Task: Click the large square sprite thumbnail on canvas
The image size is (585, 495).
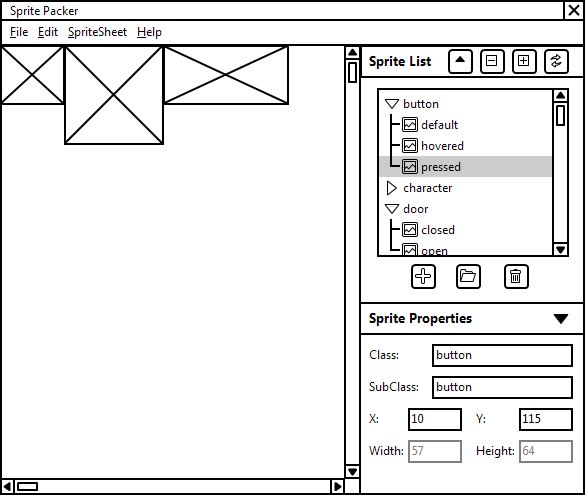Action: 114,95
